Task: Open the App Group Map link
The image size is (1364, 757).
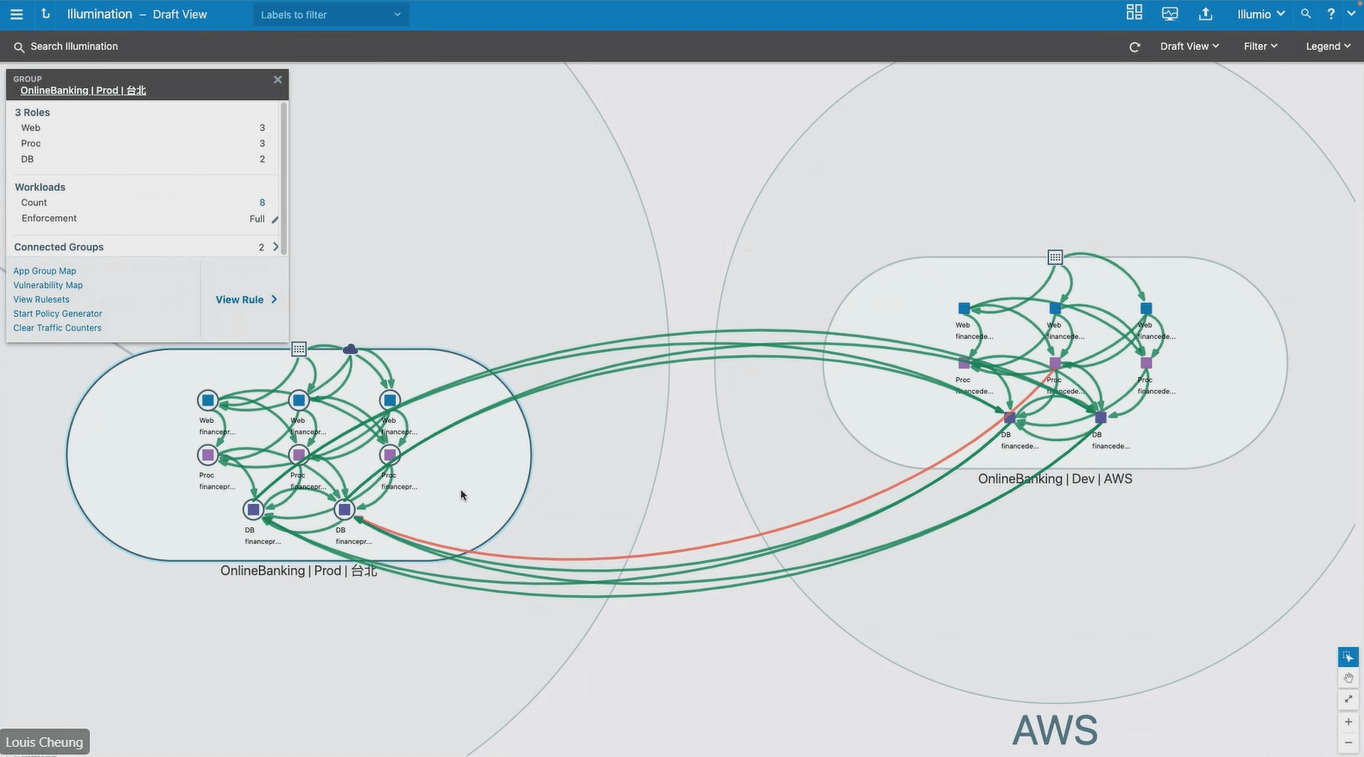Action: pos(45,271)
